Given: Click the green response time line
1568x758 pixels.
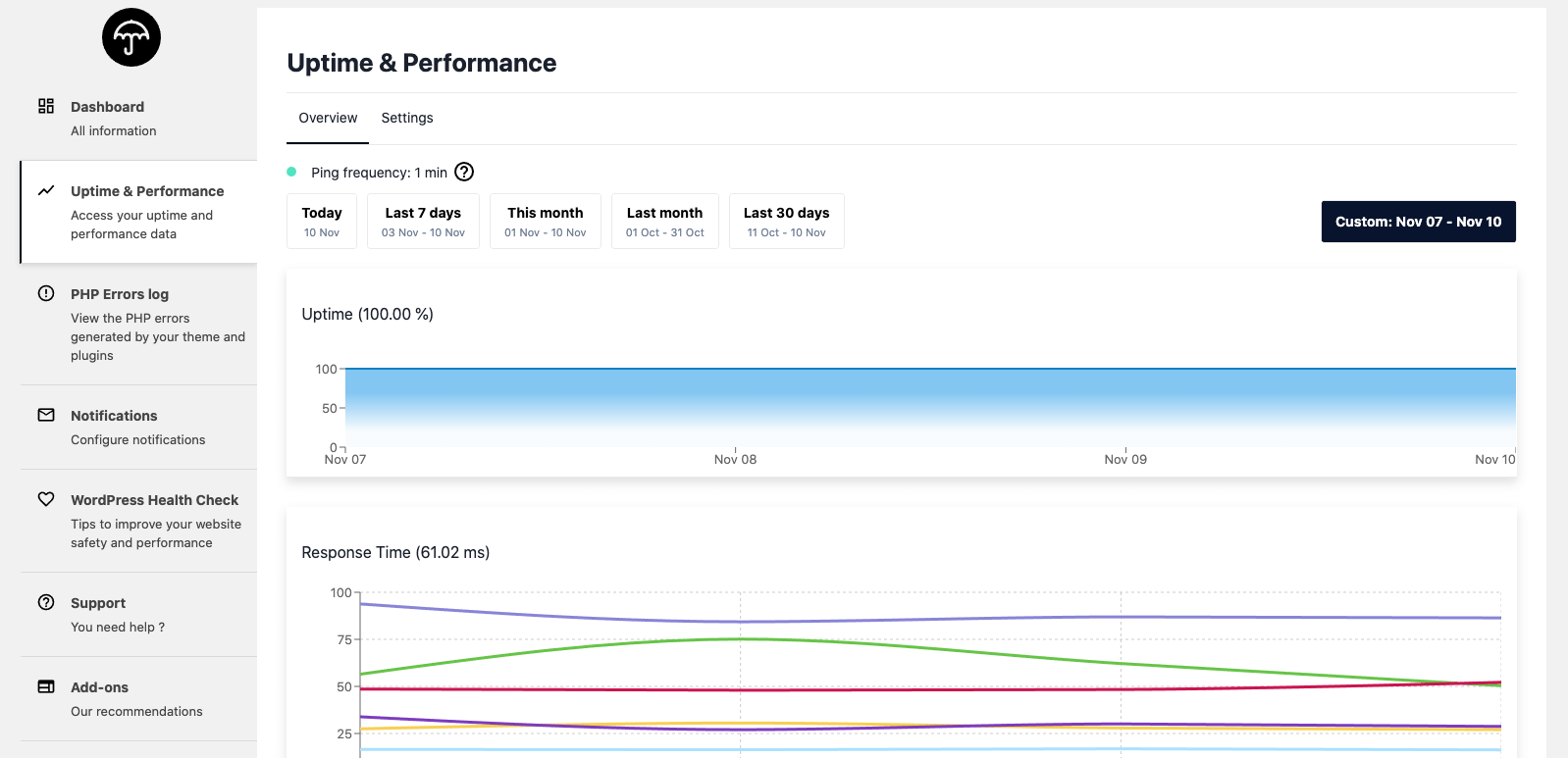Looking at the screenshot, I should [741, 639].
